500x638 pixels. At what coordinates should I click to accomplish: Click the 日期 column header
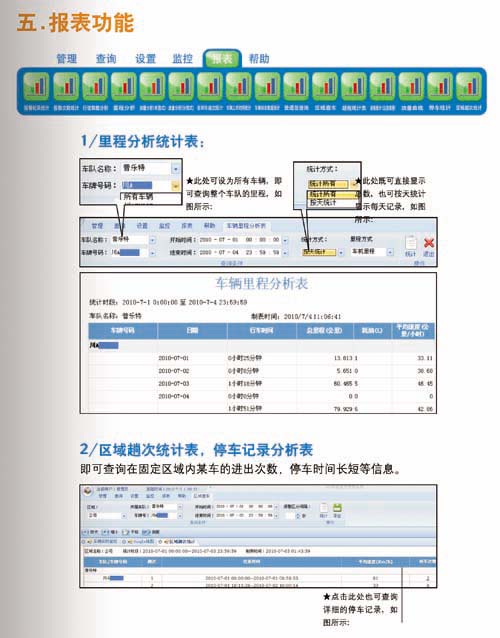(x=192, y=331)
